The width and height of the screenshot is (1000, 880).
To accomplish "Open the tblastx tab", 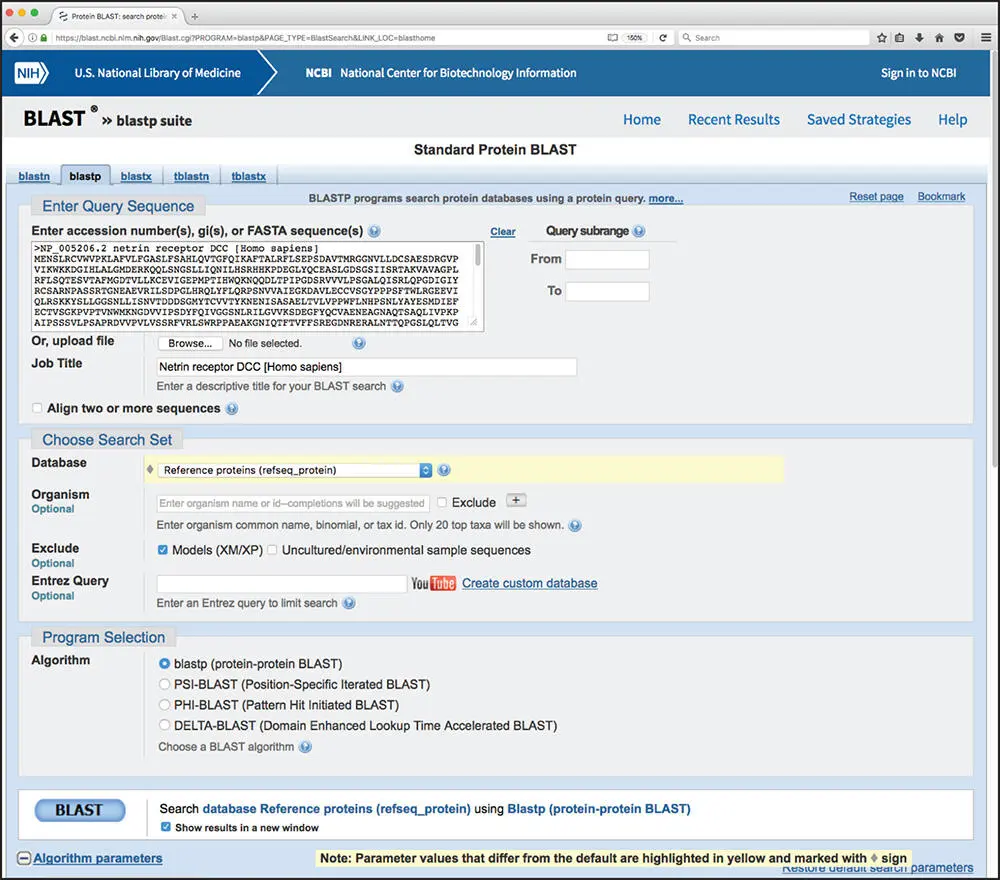I will 249,177.
